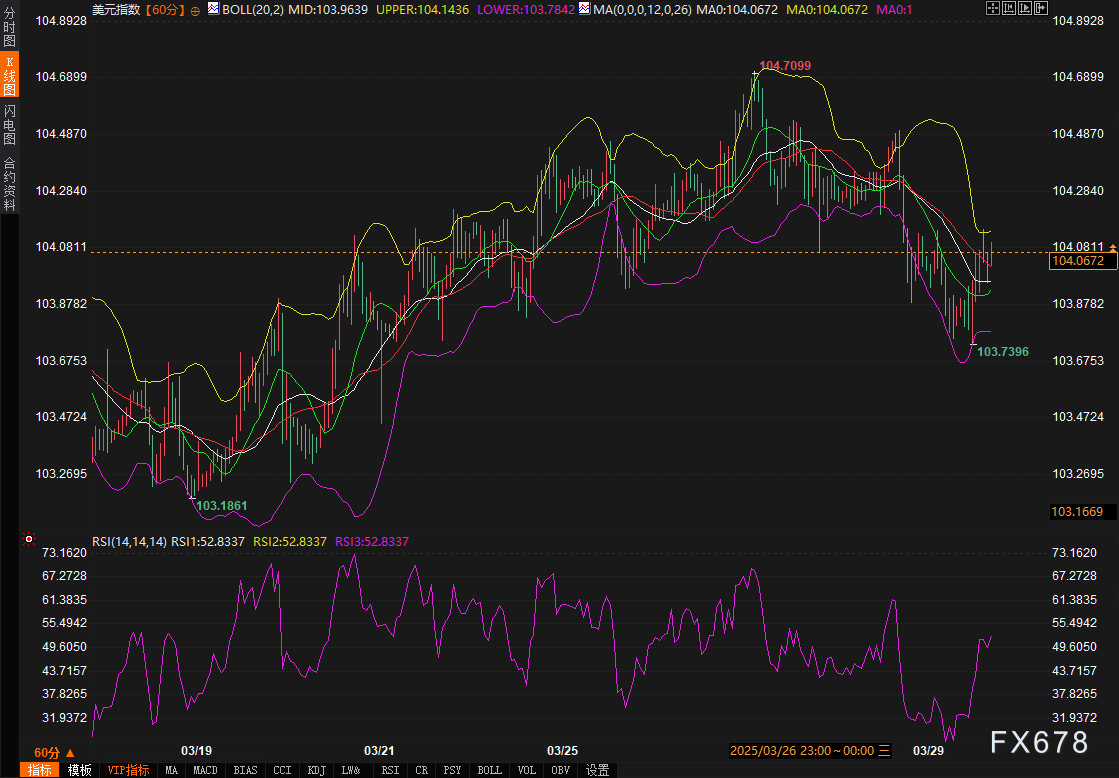Click the KDJ indicator button
Viewport: 1119px width, 778px height.
coord(316,770)
